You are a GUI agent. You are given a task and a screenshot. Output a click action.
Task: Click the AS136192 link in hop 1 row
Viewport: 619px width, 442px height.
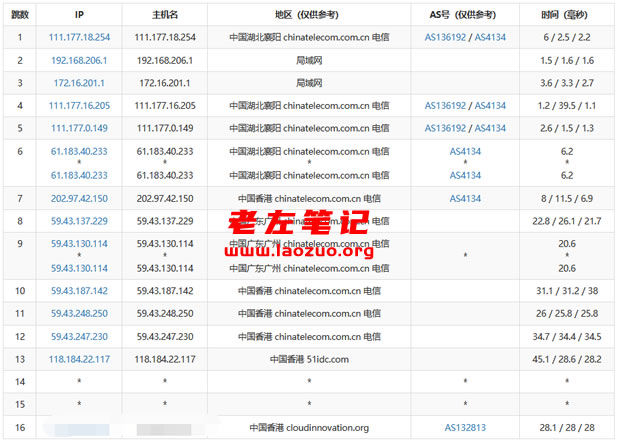point(446,37)
